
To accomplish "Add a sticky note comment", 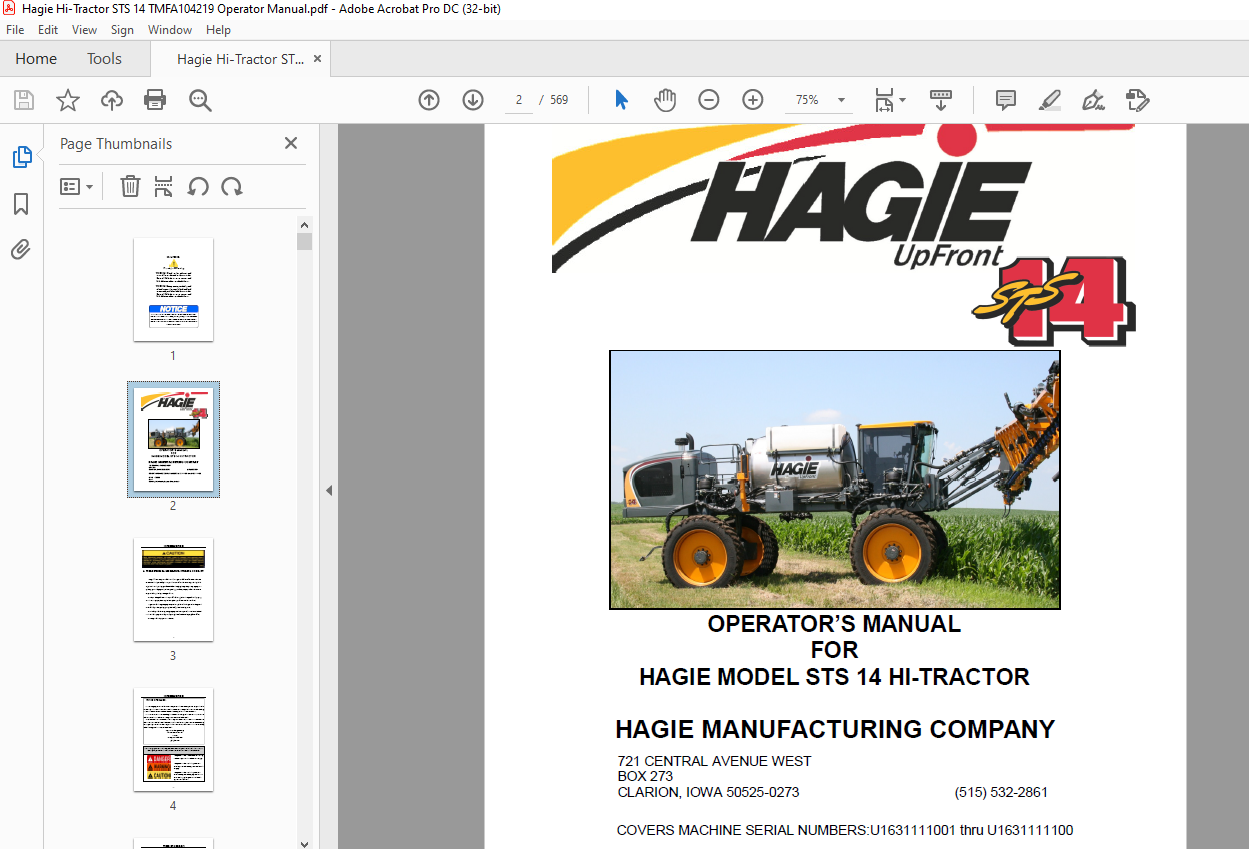I will tap(1006, 100).
